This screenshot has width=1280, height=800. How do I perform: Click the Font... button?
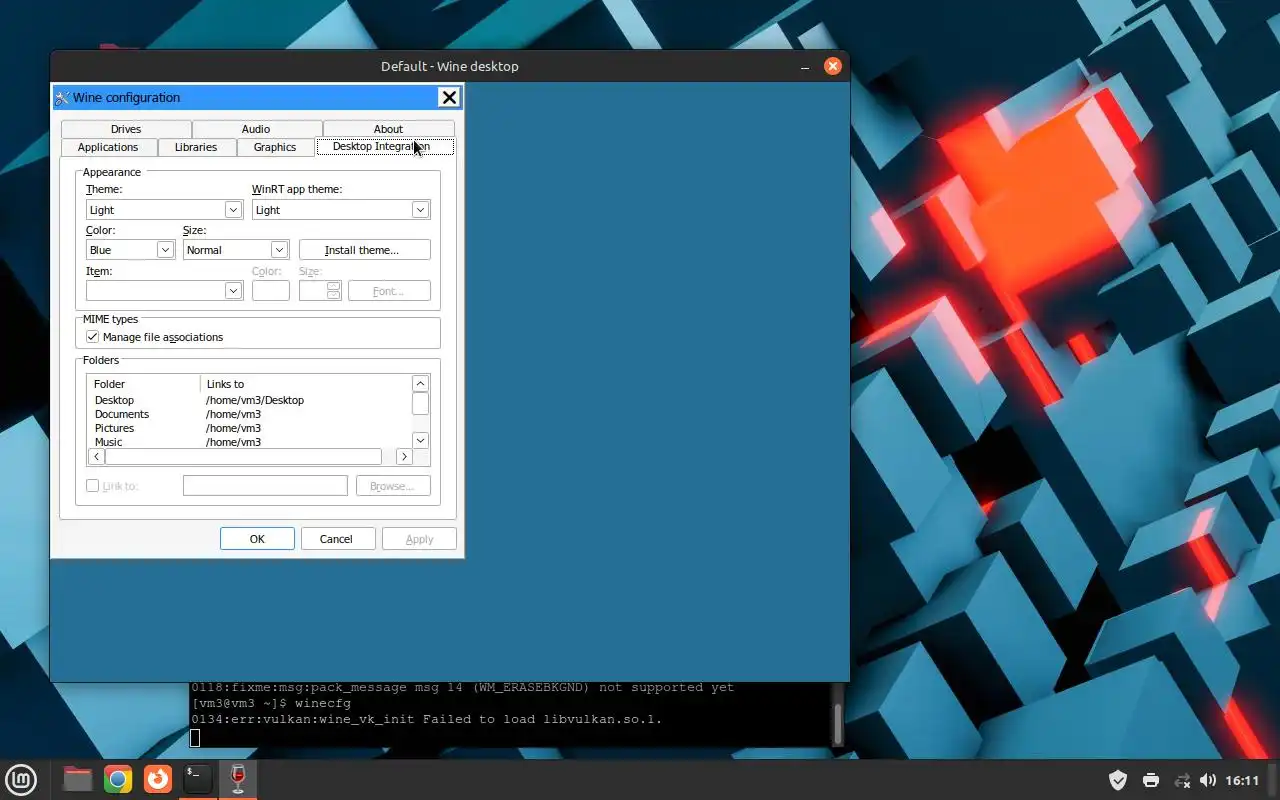389,291
